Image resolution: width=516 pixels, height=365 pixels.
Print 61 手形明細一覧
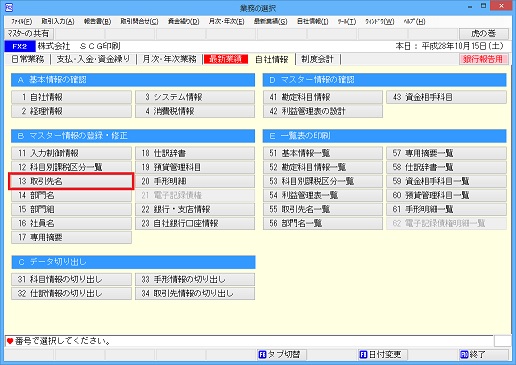(x=446, y=209)
